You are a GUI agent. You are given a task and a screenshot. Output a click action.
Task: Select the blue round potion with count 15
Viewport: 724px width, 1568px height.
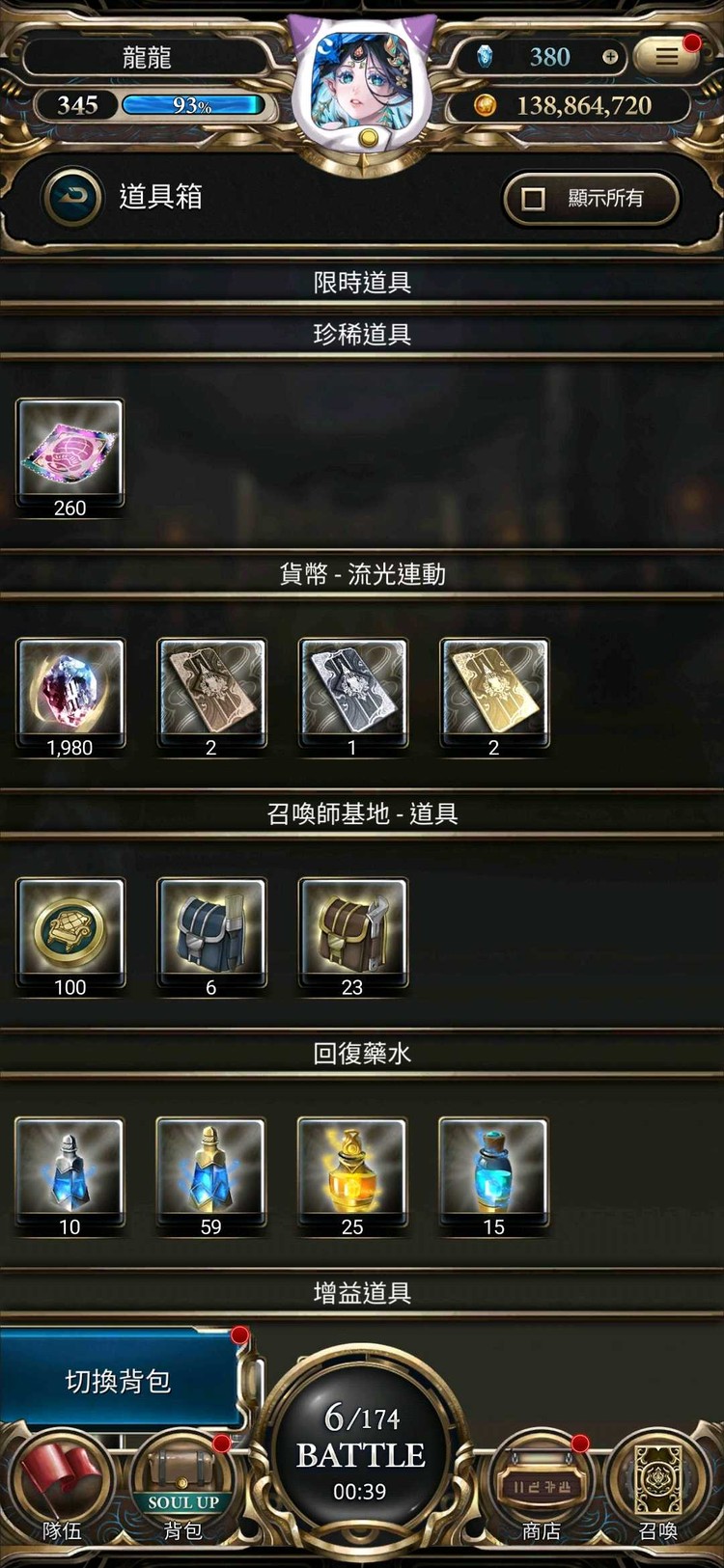(x=493, y=1176)
